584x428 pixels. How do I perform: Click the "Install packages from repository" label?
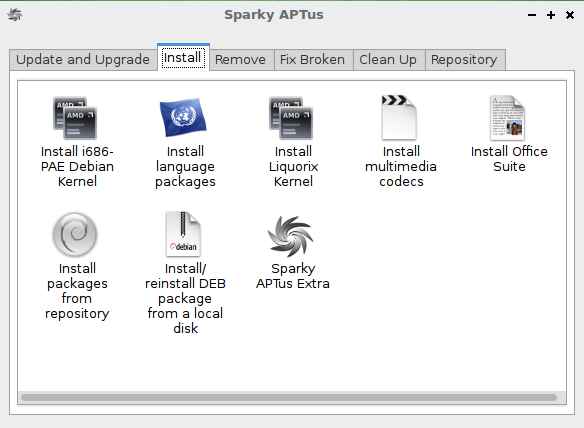(77, 291)
